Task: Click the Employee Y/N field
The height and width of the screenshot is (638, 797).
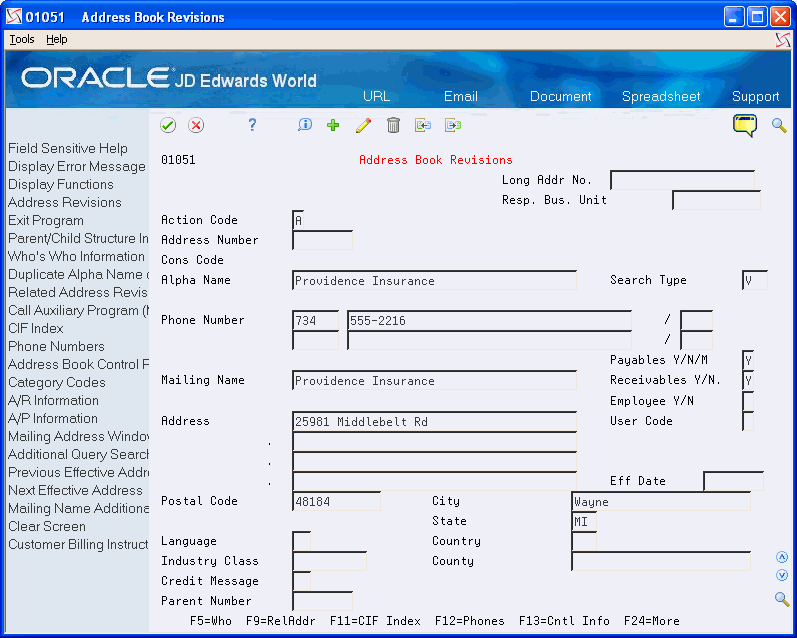Action: pos(748,401)
